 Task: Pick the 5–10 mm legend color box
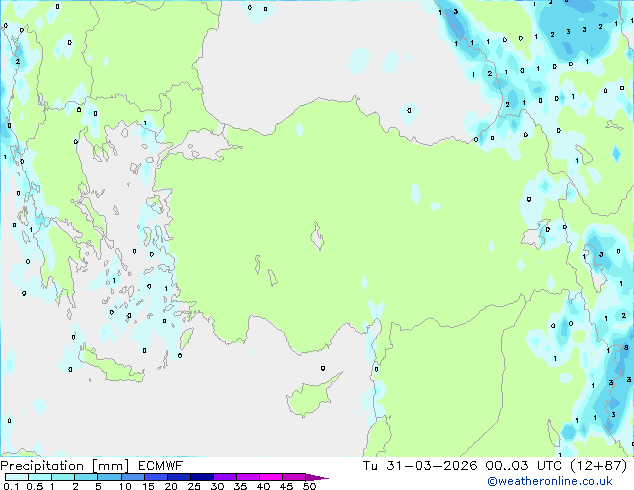pyautogui.click(x=109, y=477)
